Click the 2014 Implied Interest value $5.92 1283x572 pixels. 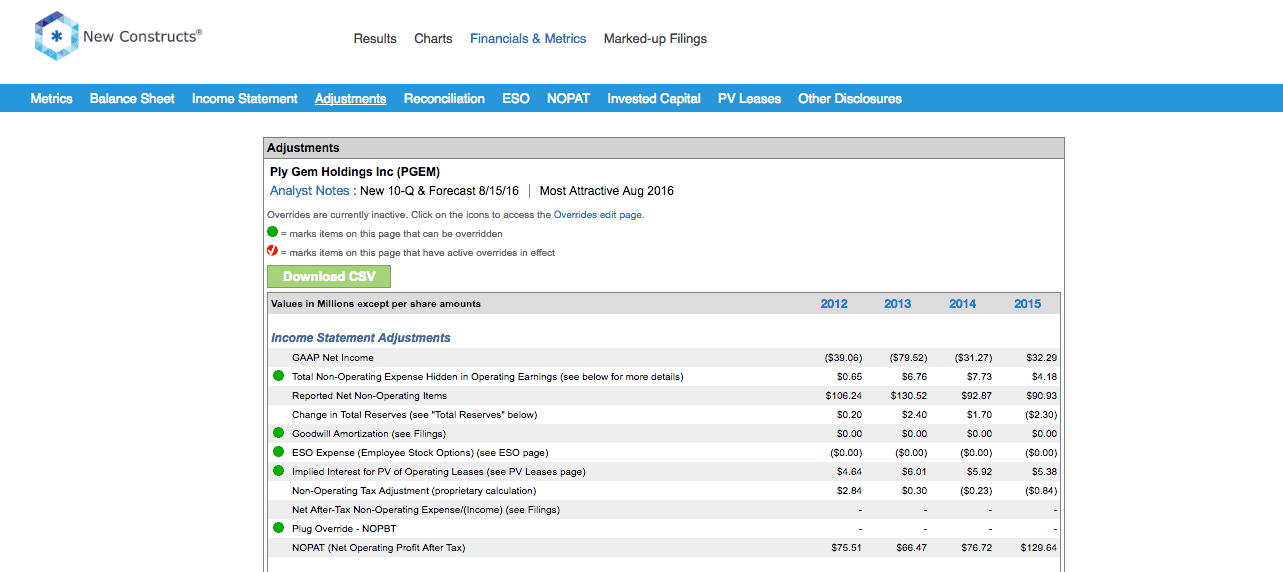pos(979,471)
